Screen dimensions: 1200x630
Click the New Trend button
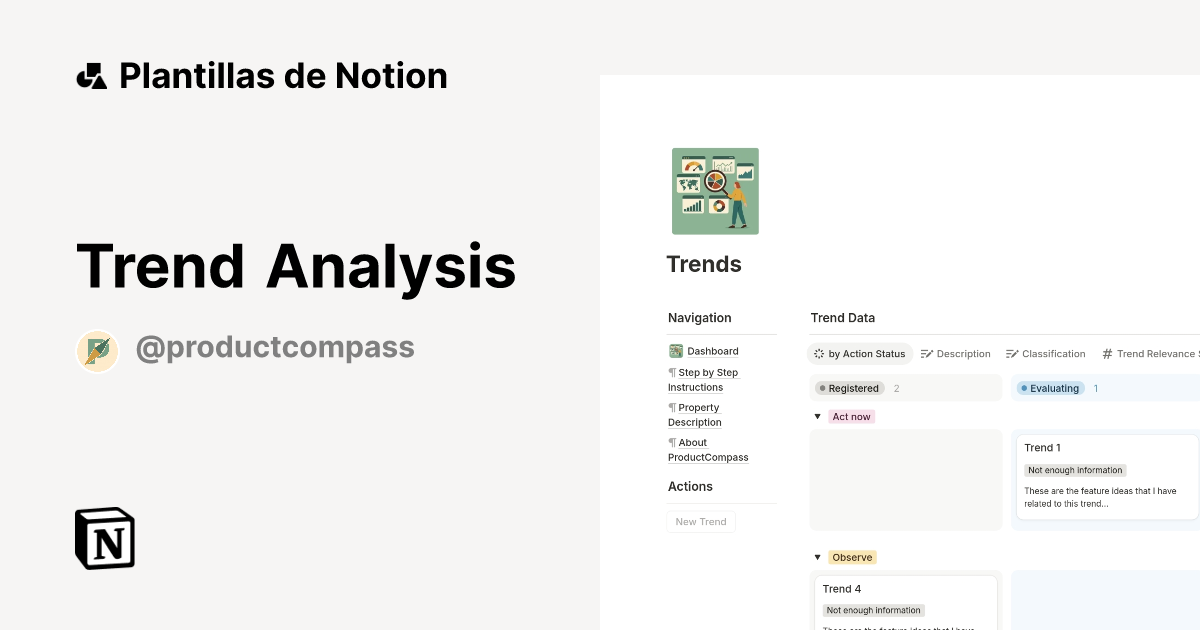700,521
